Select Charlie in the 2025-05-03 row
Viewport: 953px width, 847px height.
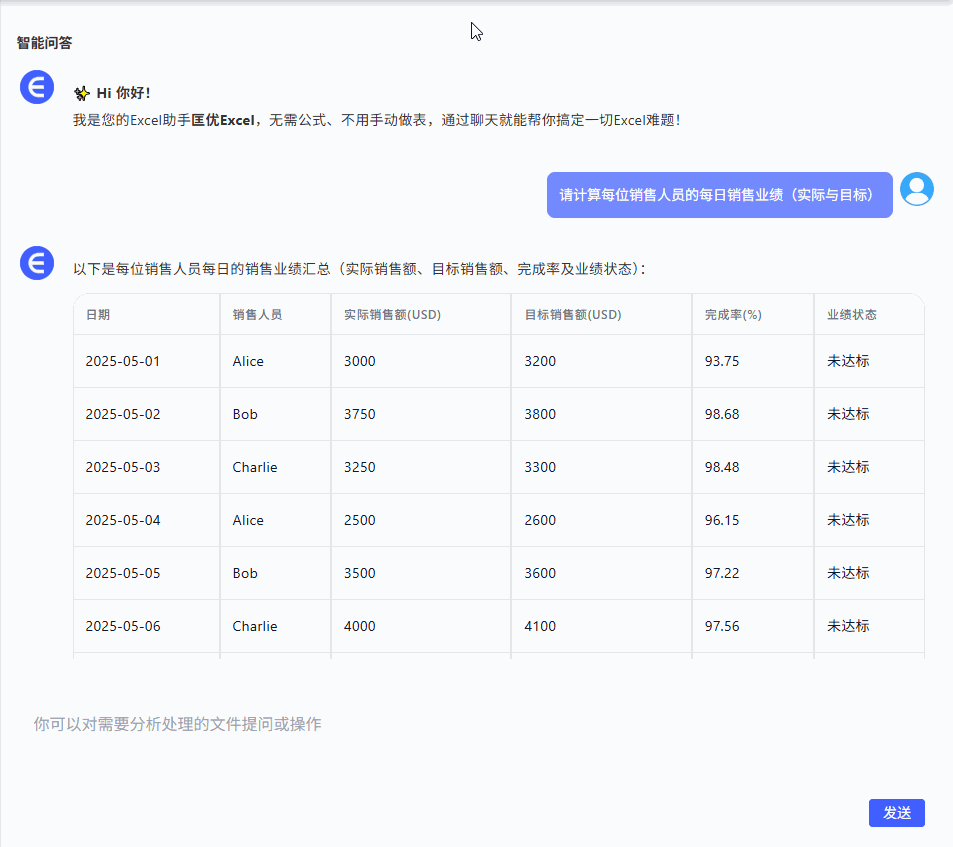[255, 467]
